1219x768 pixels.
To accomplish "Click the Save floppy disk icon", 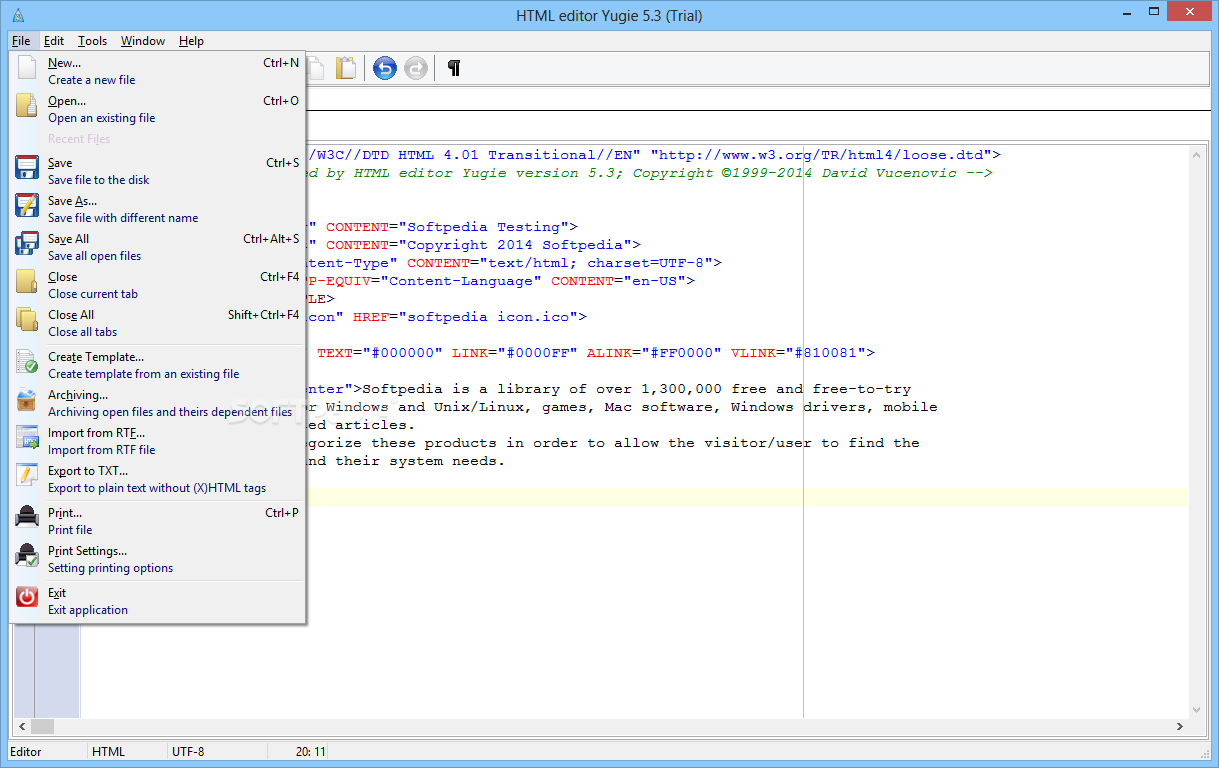I will pyautogui.click(x=26, y=168).
